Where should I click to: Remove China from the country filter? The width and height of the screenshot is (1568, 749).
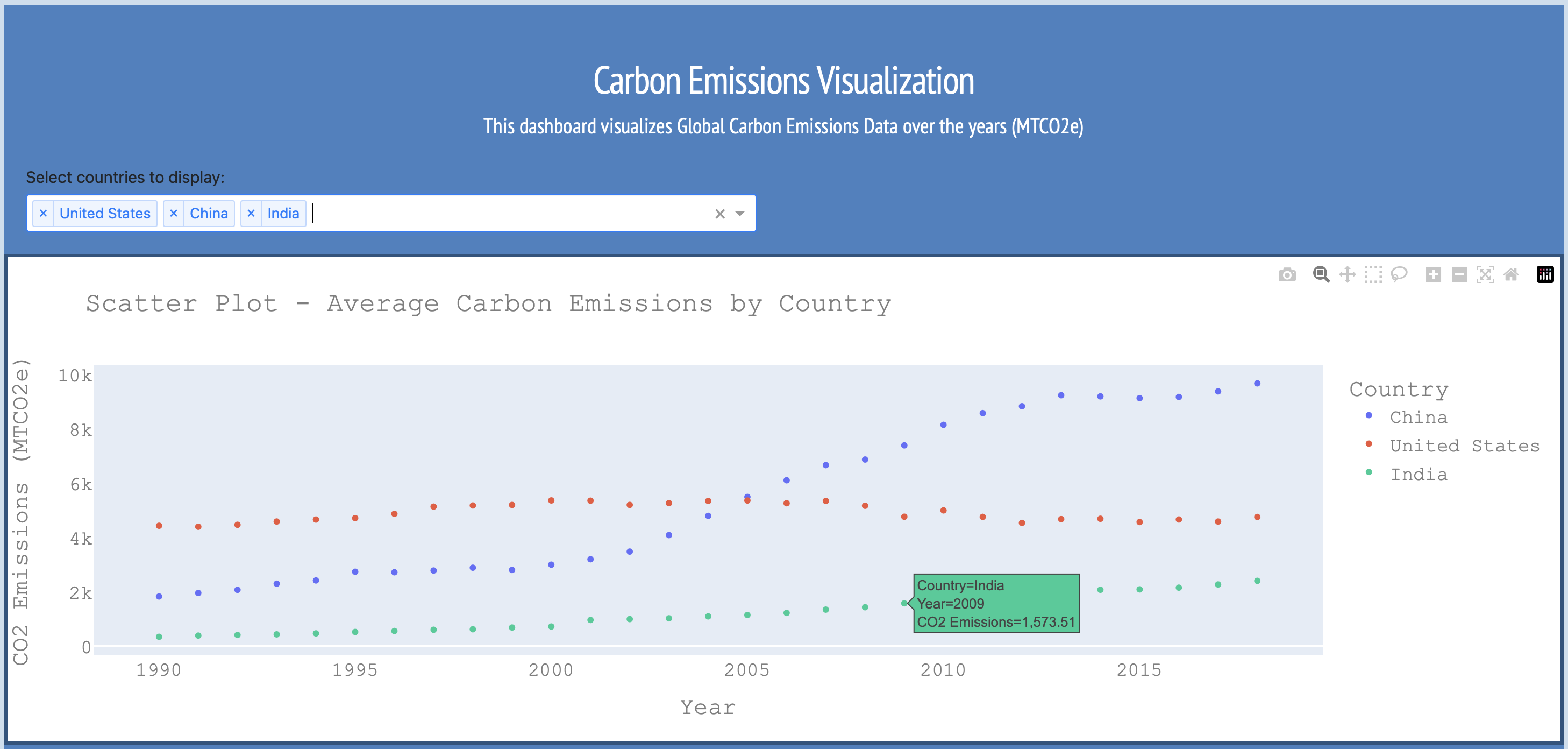click(174, 213)
